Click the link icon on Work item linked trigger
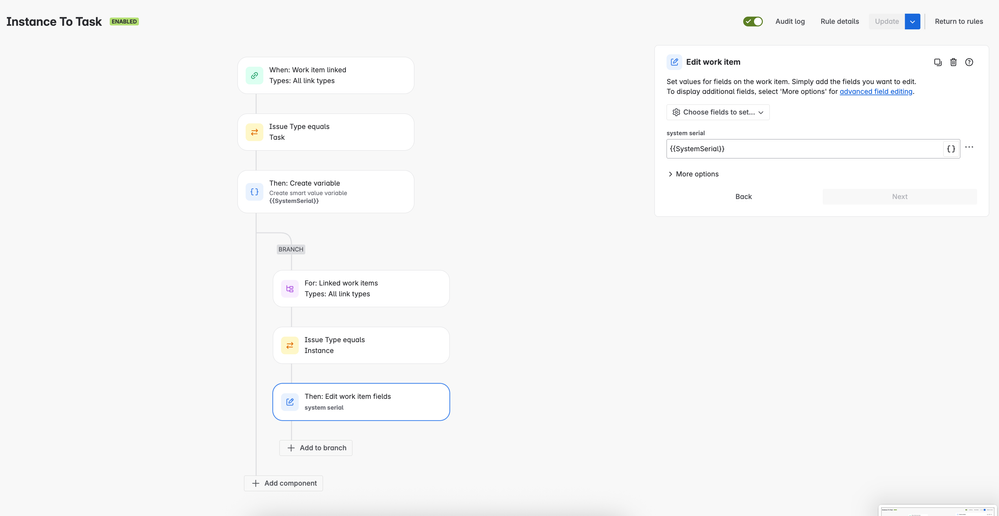This screenshot has width=999, height=516. click(x=254, y=75)
